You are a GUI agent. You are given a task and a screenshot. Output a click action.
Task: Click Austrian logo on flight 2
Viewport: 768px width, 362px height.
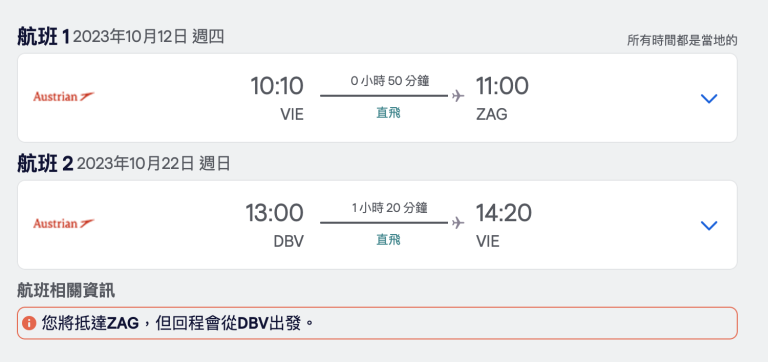tap(64, 223)
